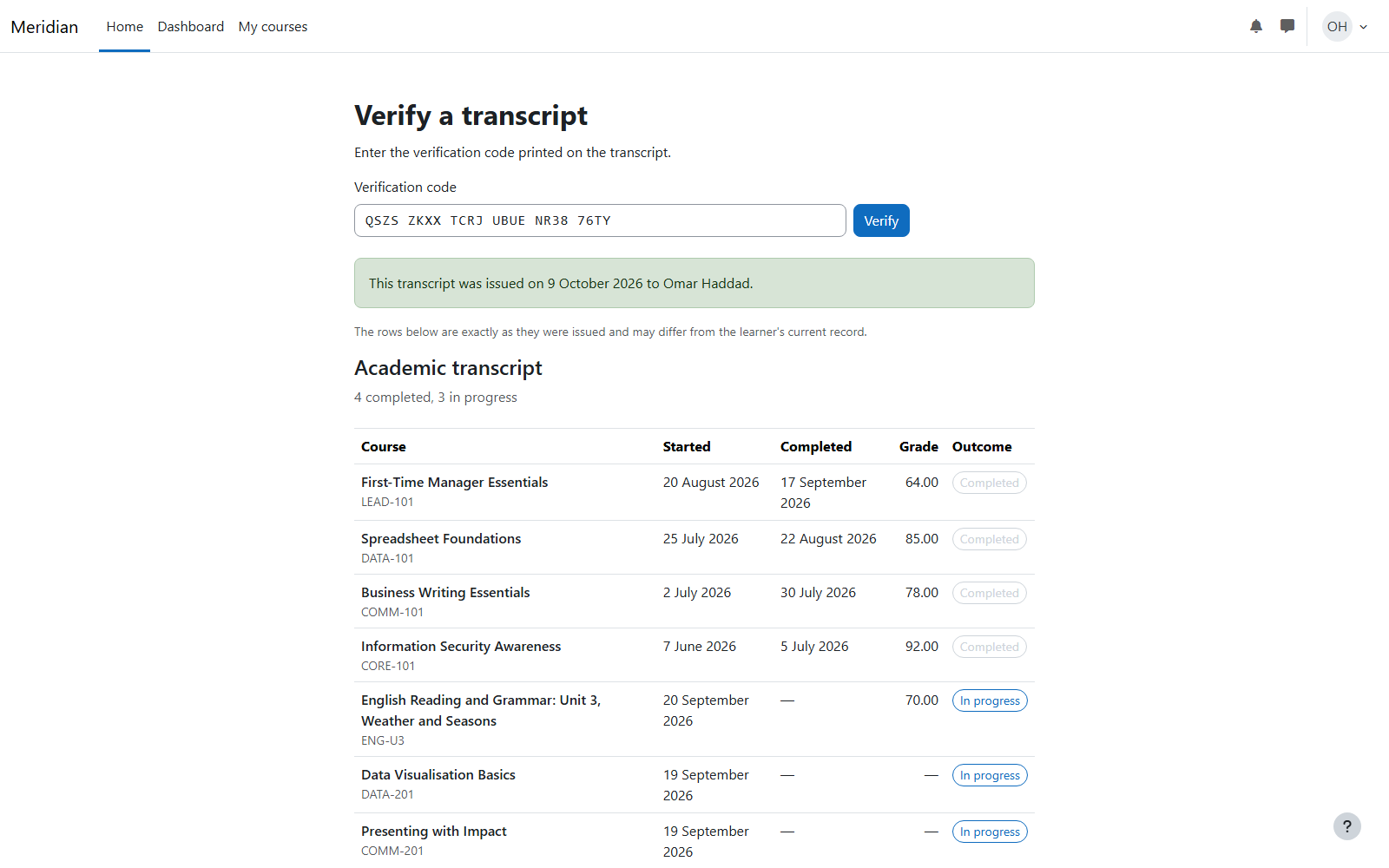This screenshot has width=1389, height=868.
Task: Click the Outcome column header
Action: (982, 447)
